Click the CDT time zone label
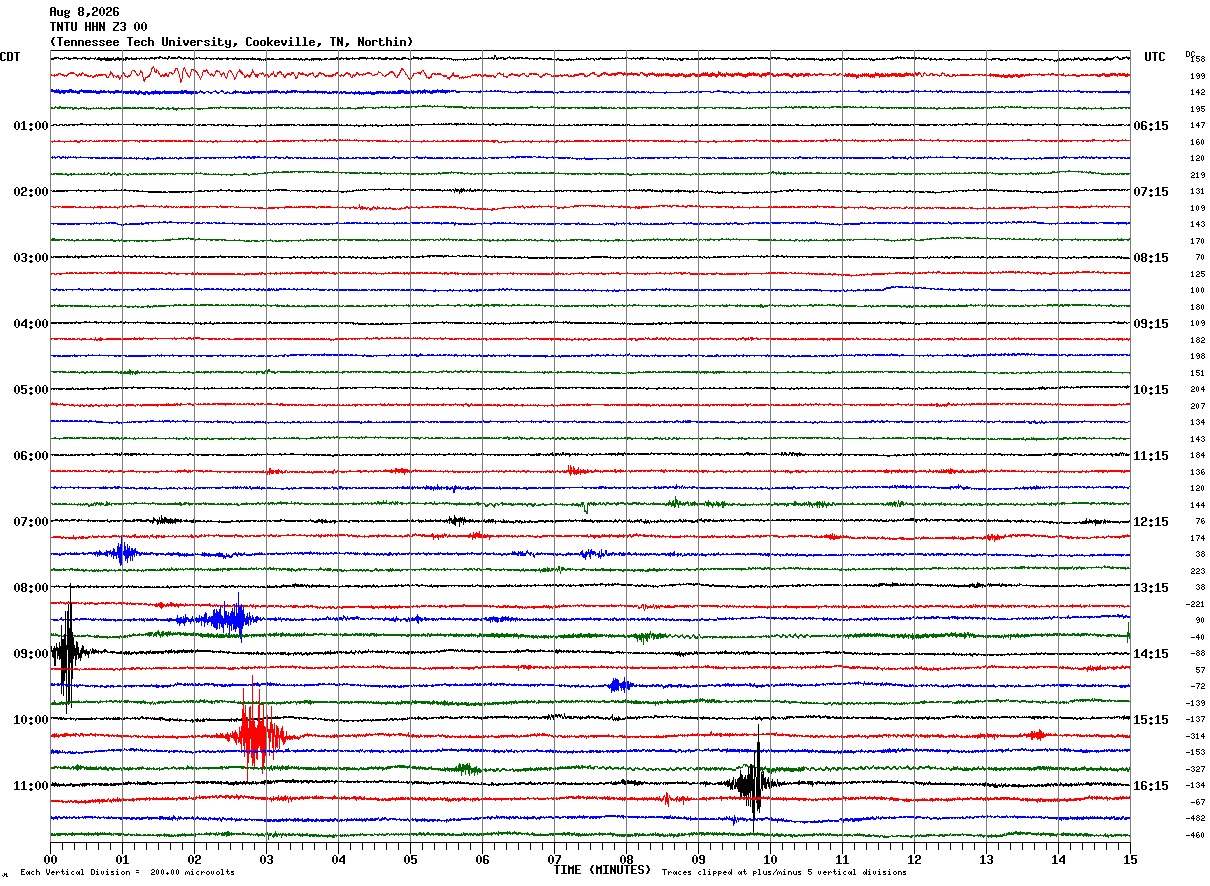The width and height of the screenshot is (1210, 886). (10, 57)
